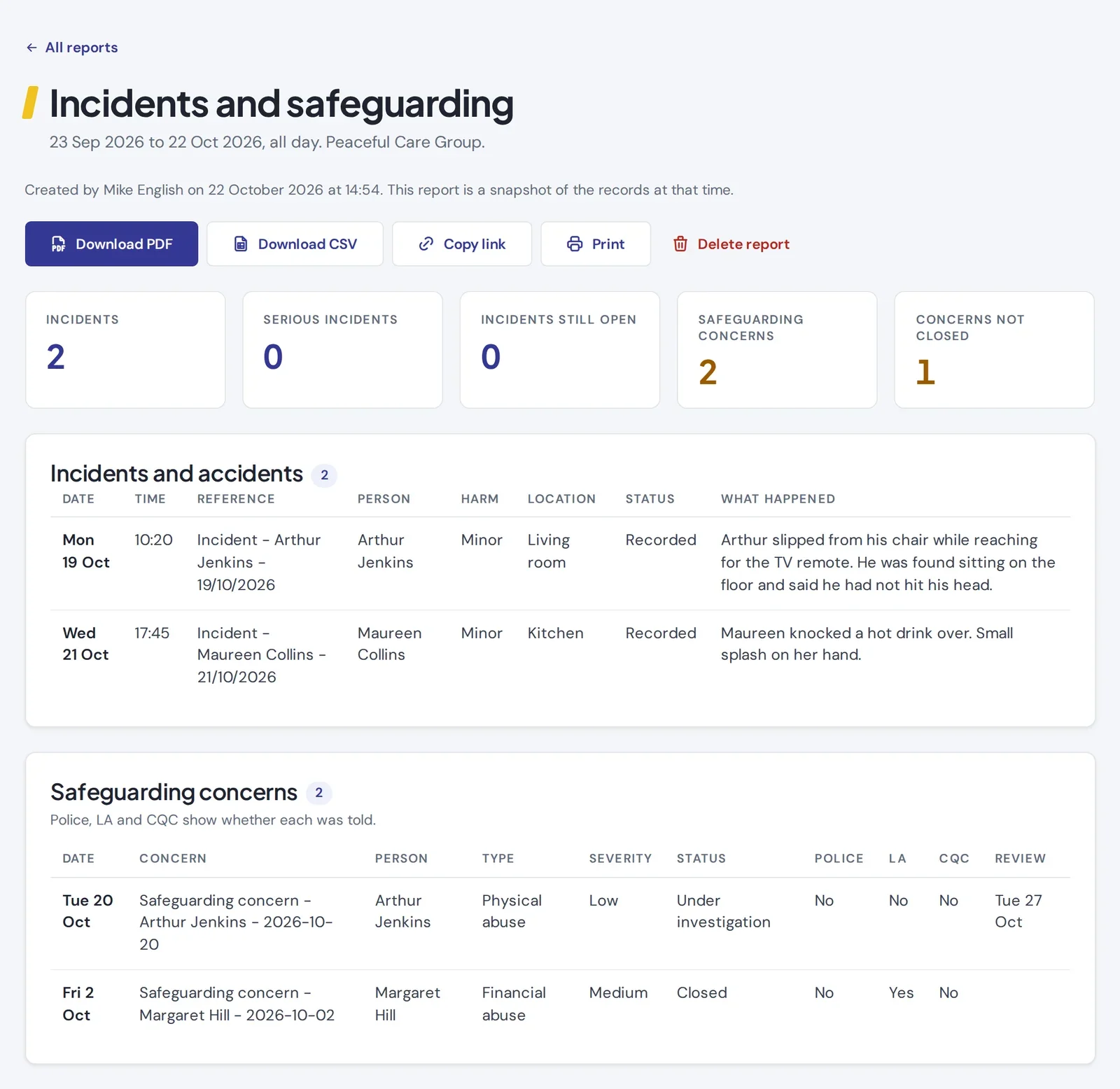
Task: Click 'Wed 21 Oct' date cell
Action: (x=85, y=644)
